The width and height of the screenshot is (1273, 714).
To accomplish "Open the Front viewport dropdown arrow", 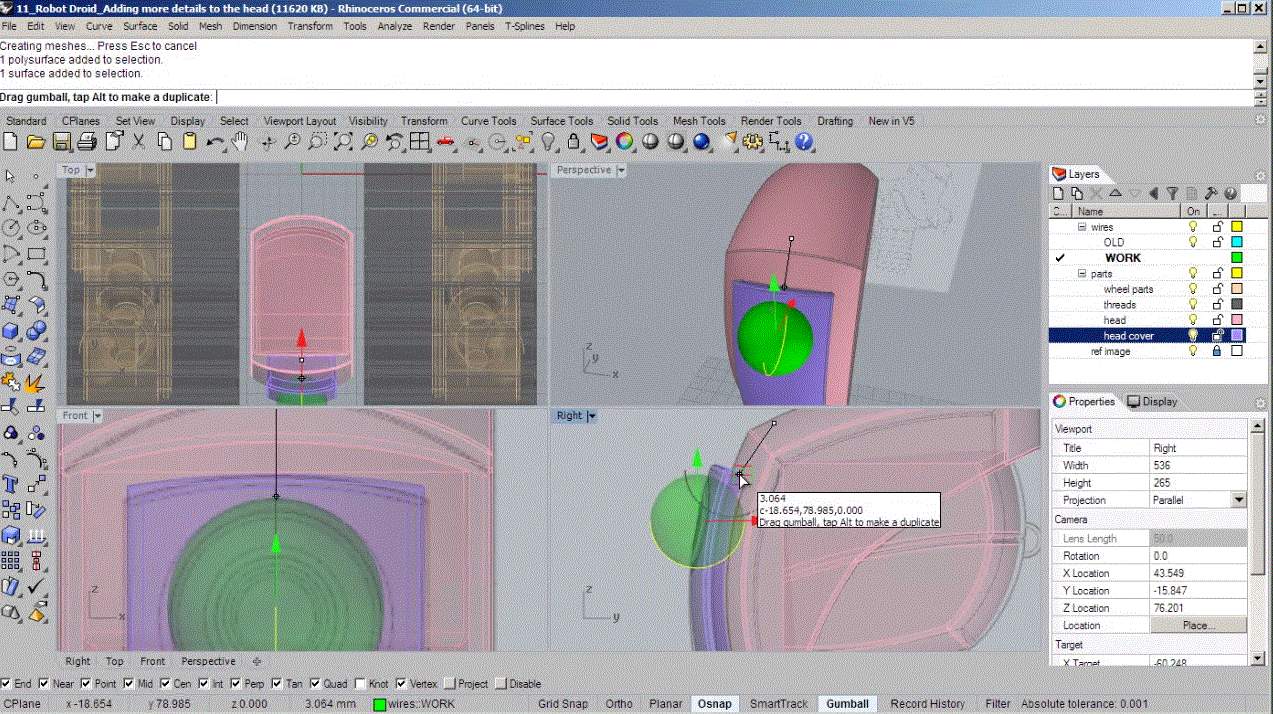I will (x=100, y=415).
